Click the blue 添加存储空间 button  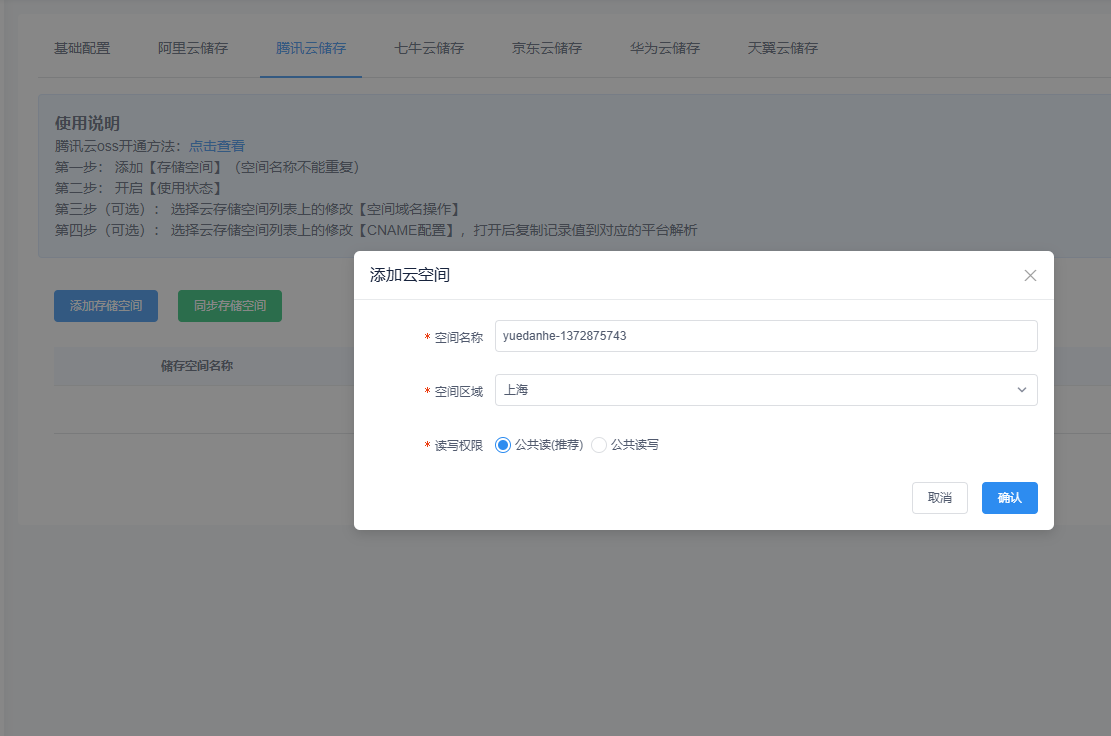(106, 306)
